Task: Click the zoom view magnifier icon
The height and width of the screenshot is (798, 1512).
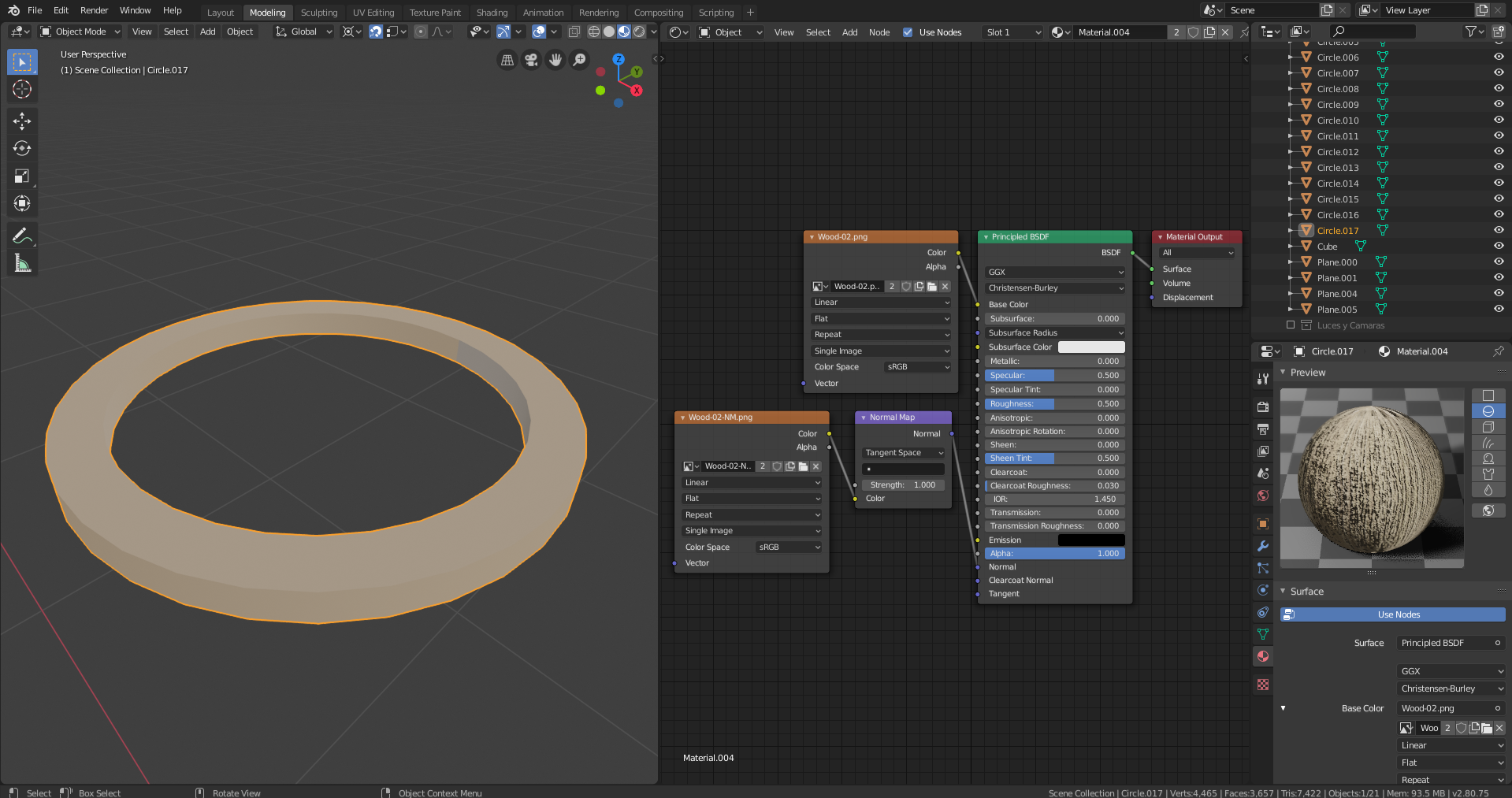Action: click(579, 60)
